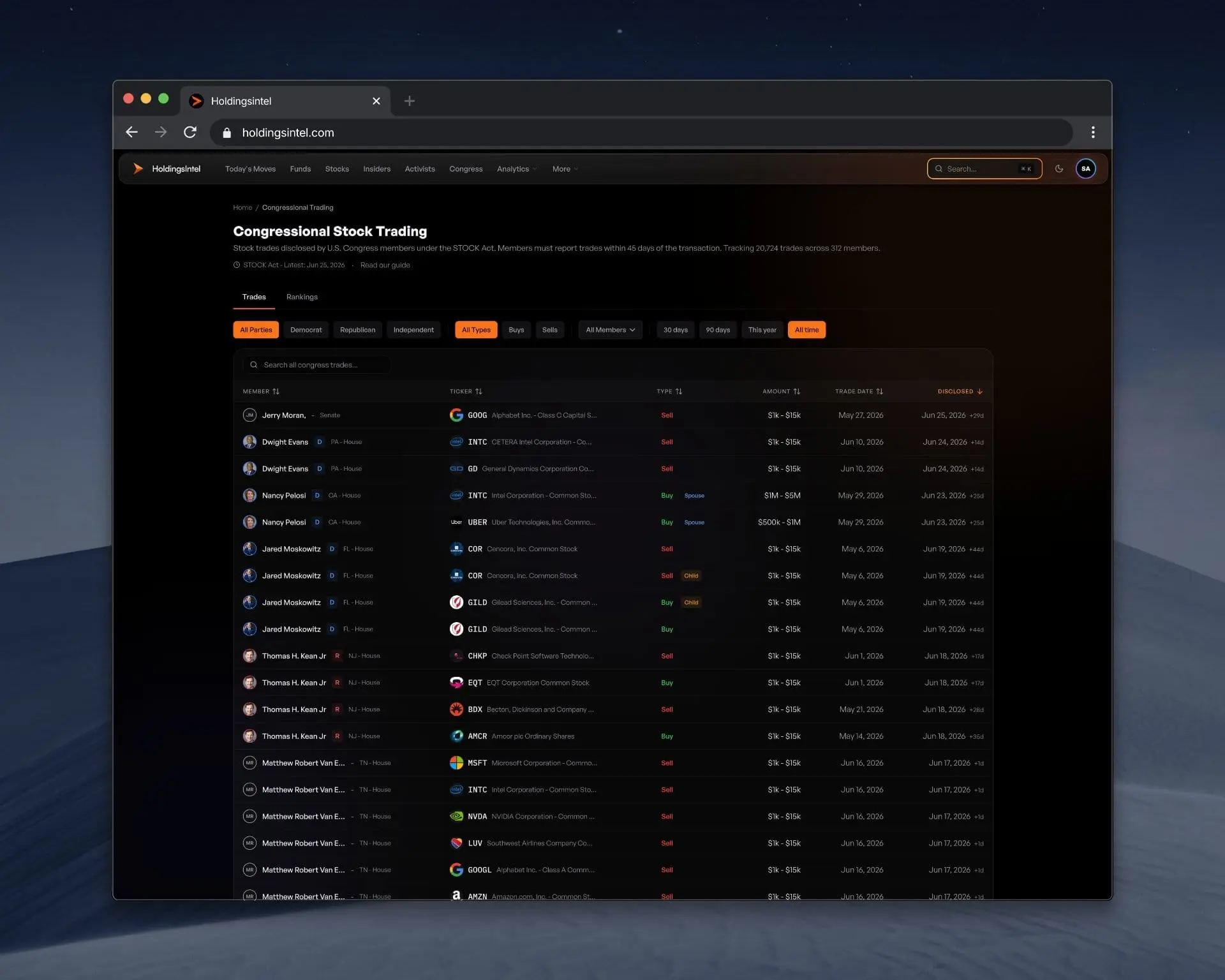
Task: Sort by Type column
Action: pyautogui.click(x=669, y=392)
